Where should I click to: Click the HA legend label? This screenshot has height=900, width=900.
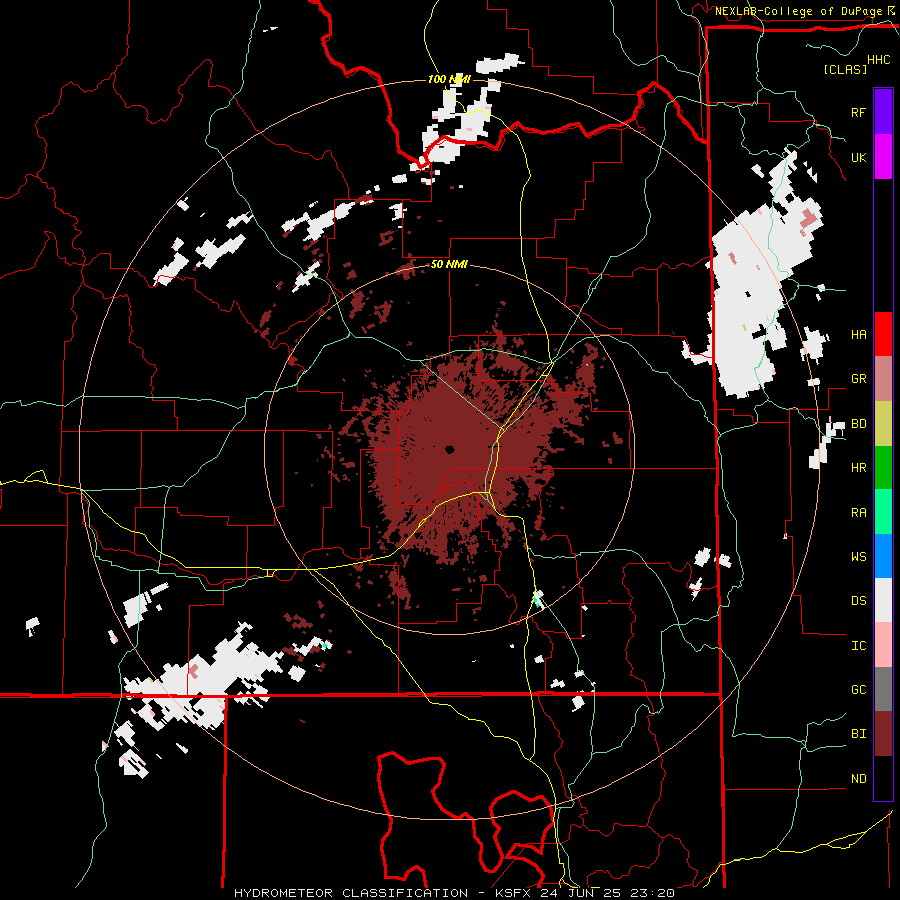coord(858,334)
